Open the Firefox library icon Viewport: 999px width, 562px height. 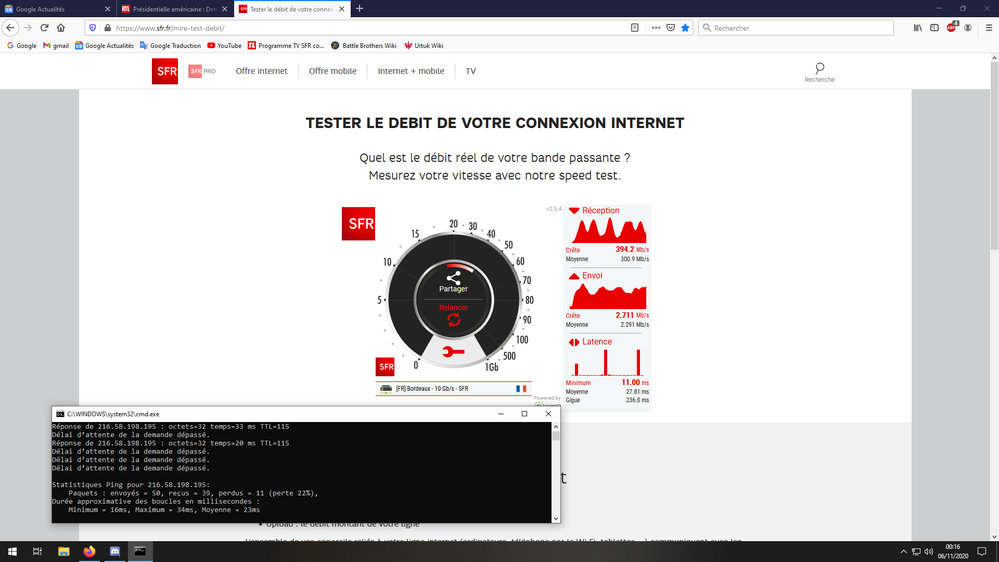pos(917,28)
